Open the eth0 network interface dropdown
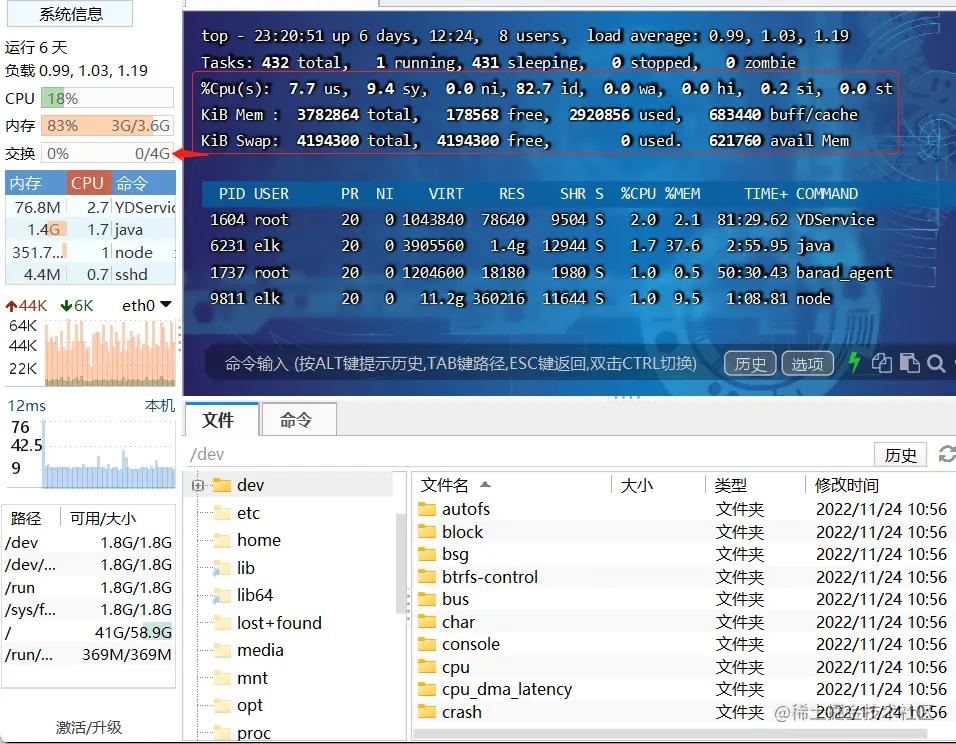Image resolution: width=956 pixels, height=744 pixels. [165, 304]
